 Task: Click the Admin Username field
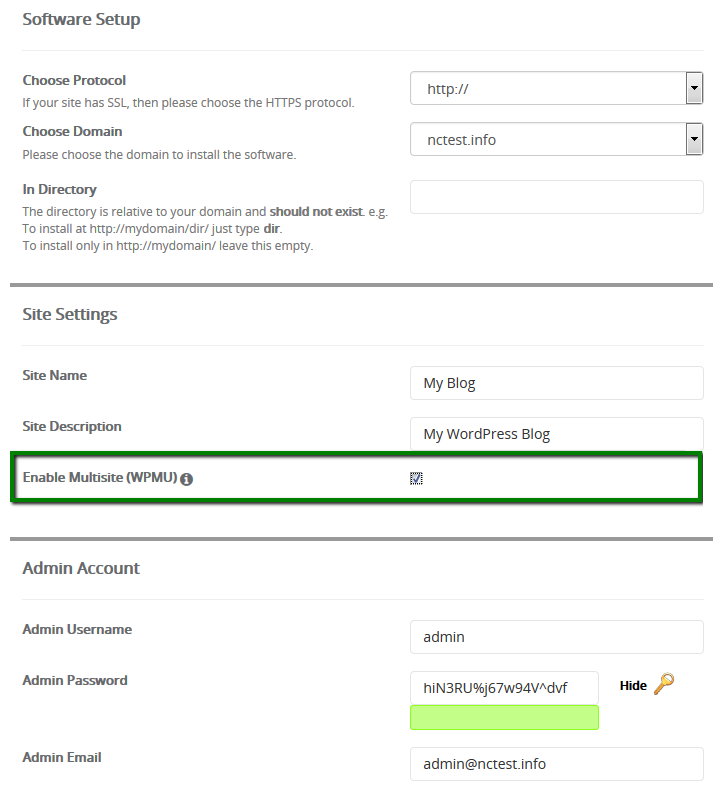pos(557,637)
